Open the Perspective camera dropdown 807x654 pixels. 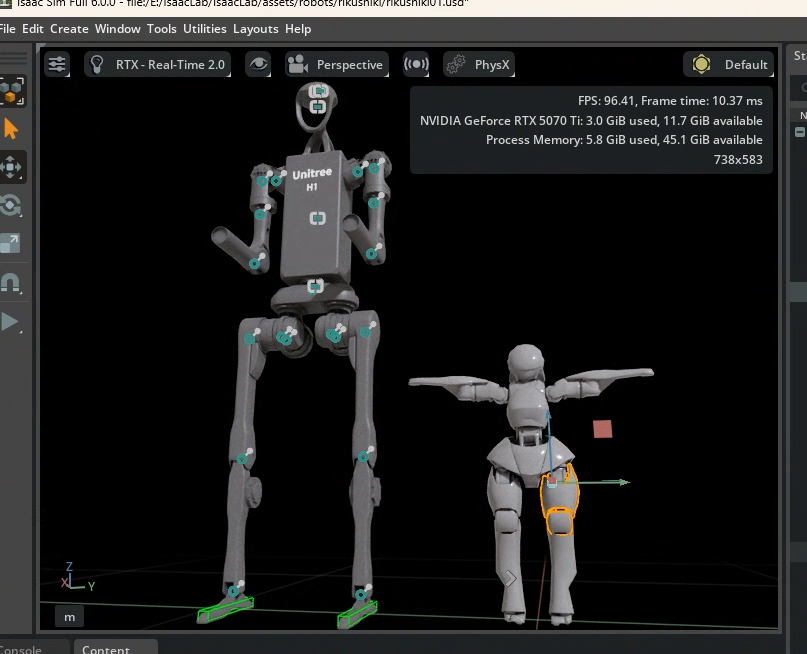tap(337, 64)
